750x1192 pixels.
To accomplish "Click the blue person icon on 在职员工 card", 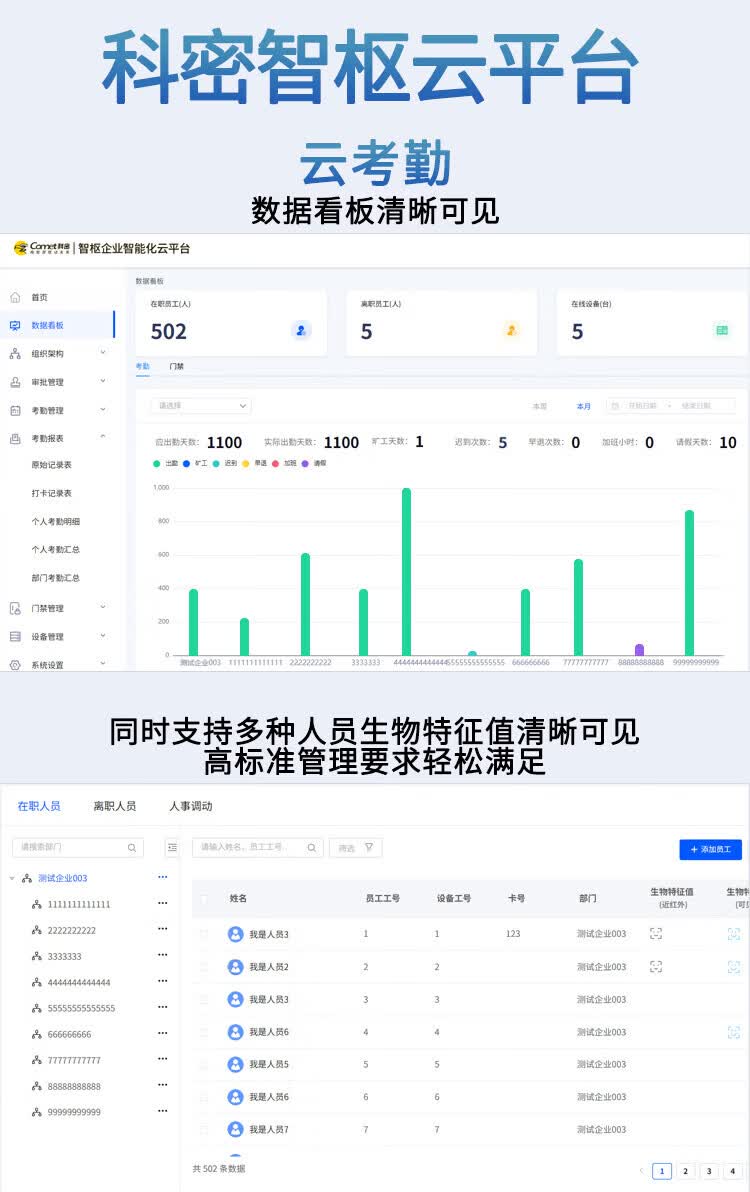I will (x=301, y=331).
